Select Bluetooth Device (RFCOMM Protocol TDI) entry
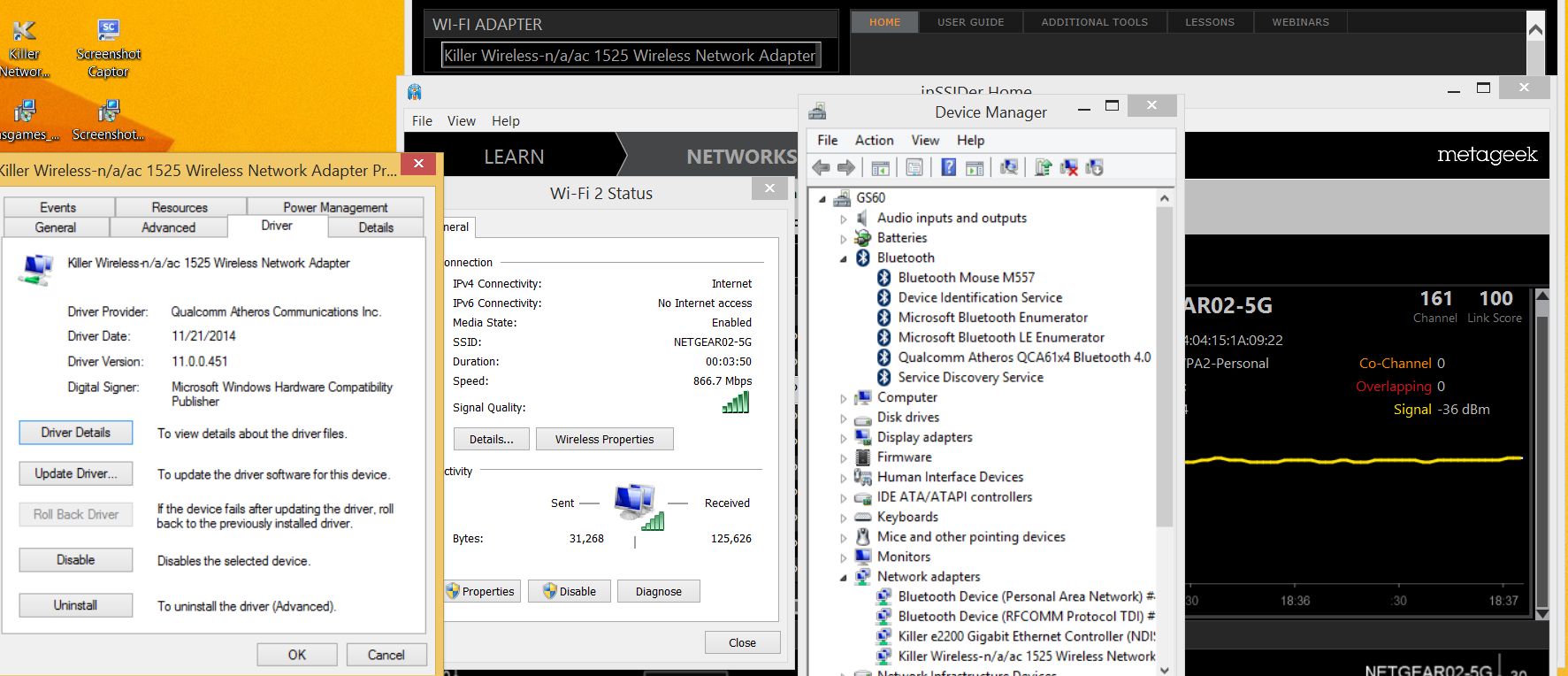 [x=1026, y=617]
